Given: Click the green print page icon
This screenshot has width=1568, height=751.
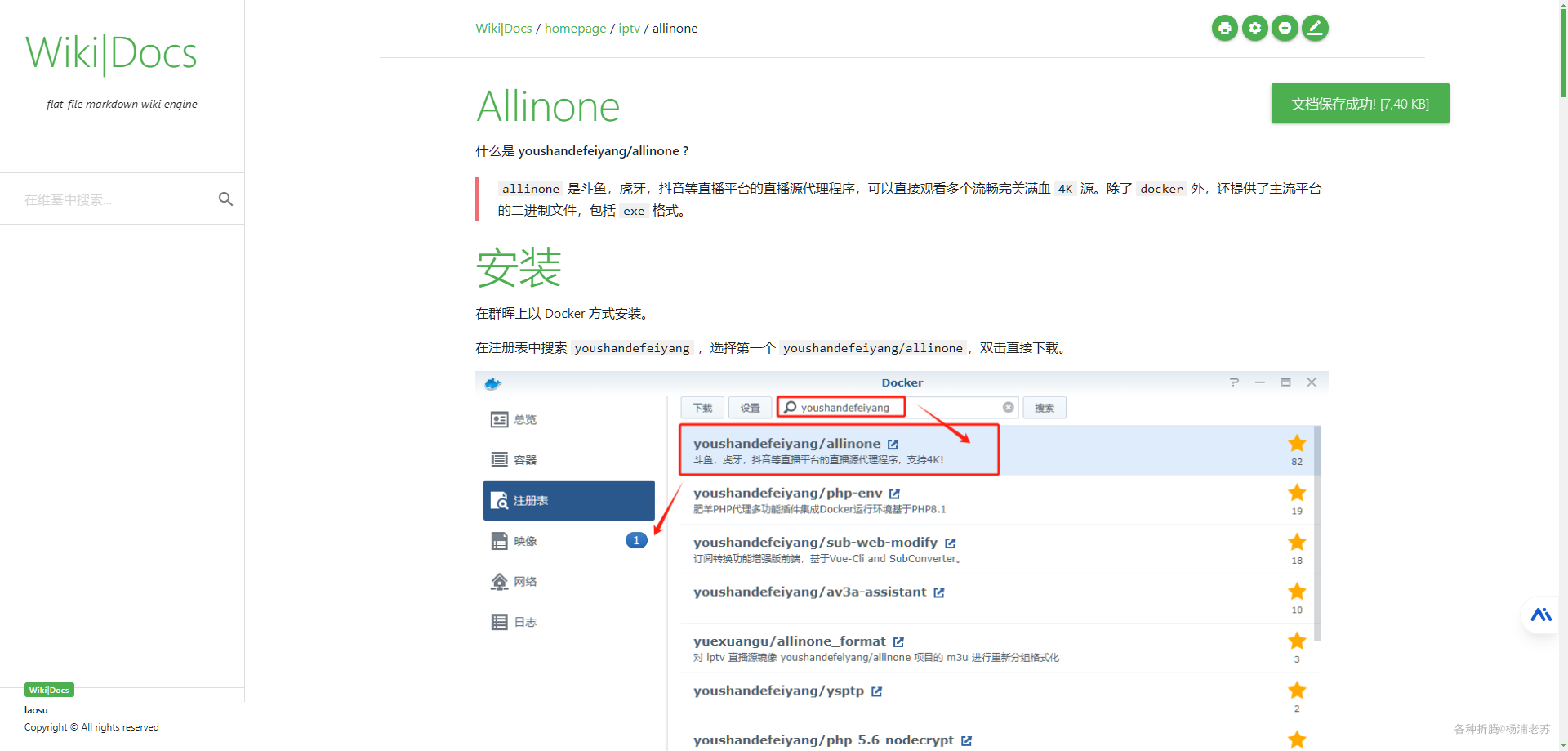Looking at the screenshot, I should click(x=1224, y=28).
